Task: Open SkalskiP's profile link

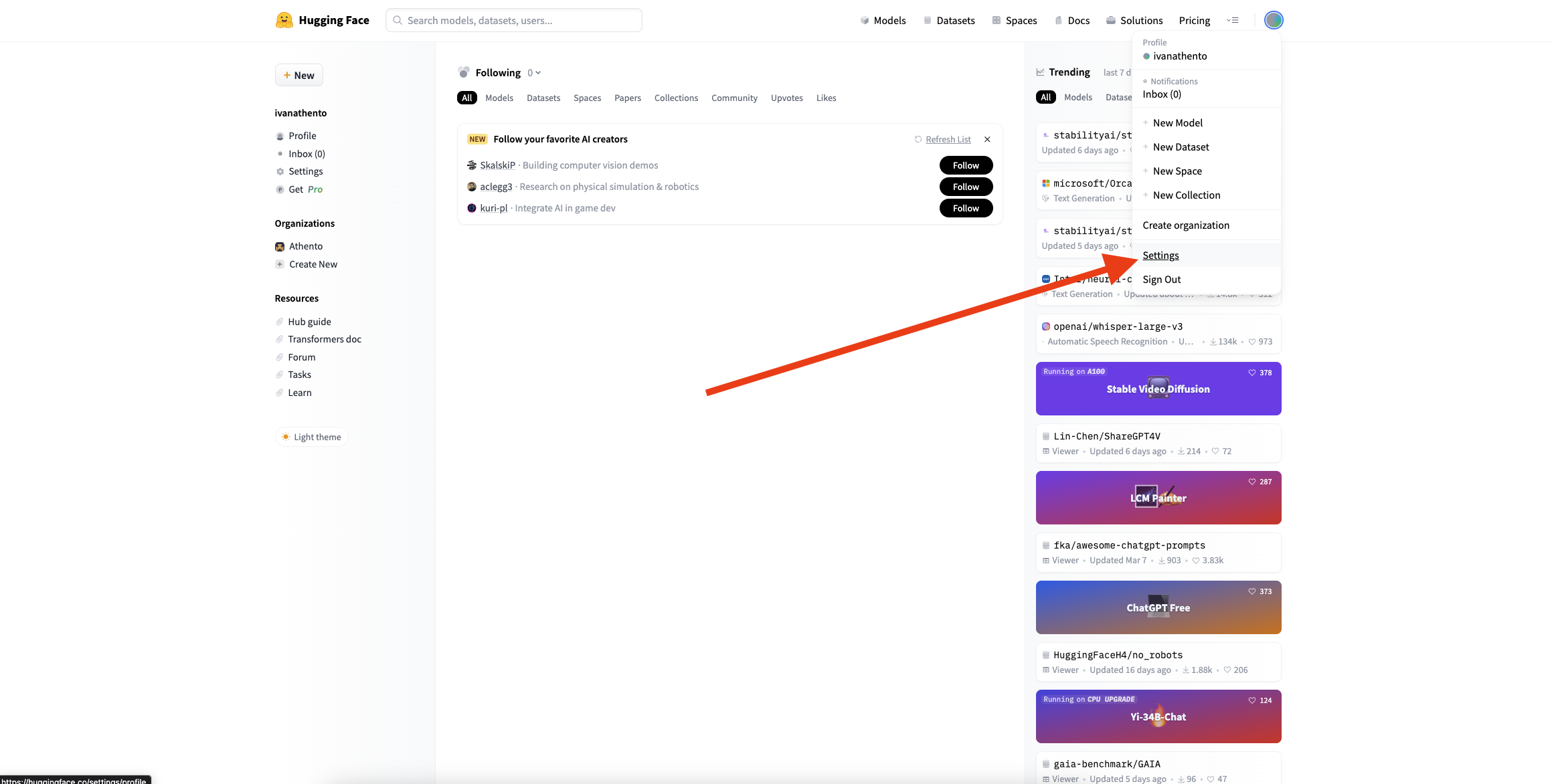Action: pos(497,165)
